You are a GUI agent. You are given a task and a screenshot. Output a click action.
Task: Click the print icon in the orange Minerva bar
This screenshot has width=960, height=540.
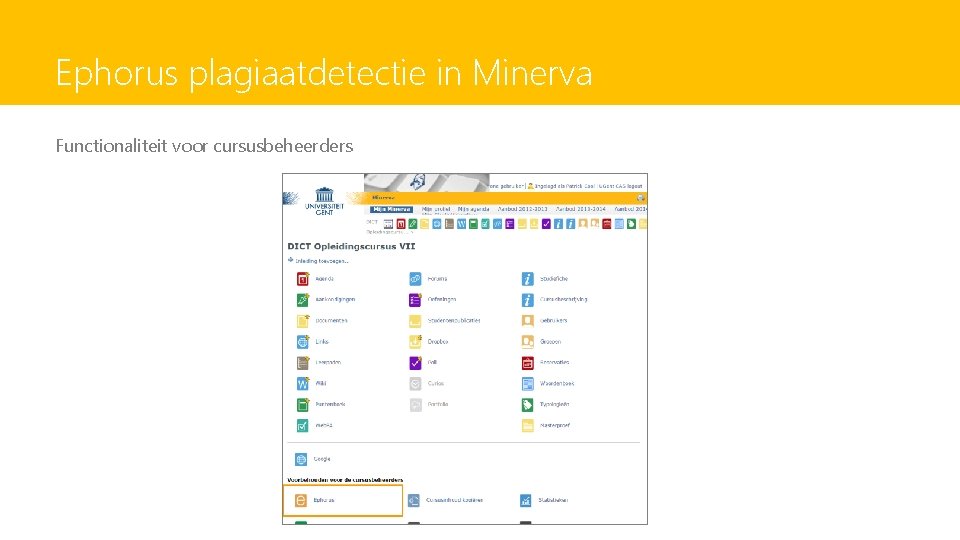point(640,198)
